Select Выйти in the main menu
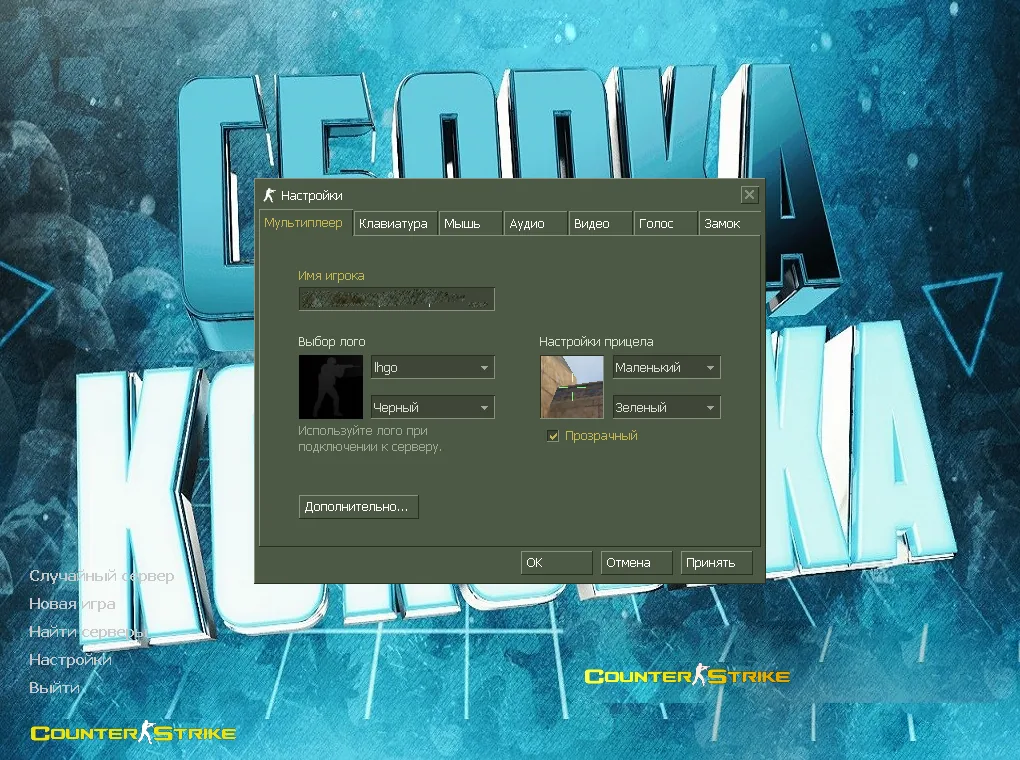1020x760 pixels. (x=55, y=688)
